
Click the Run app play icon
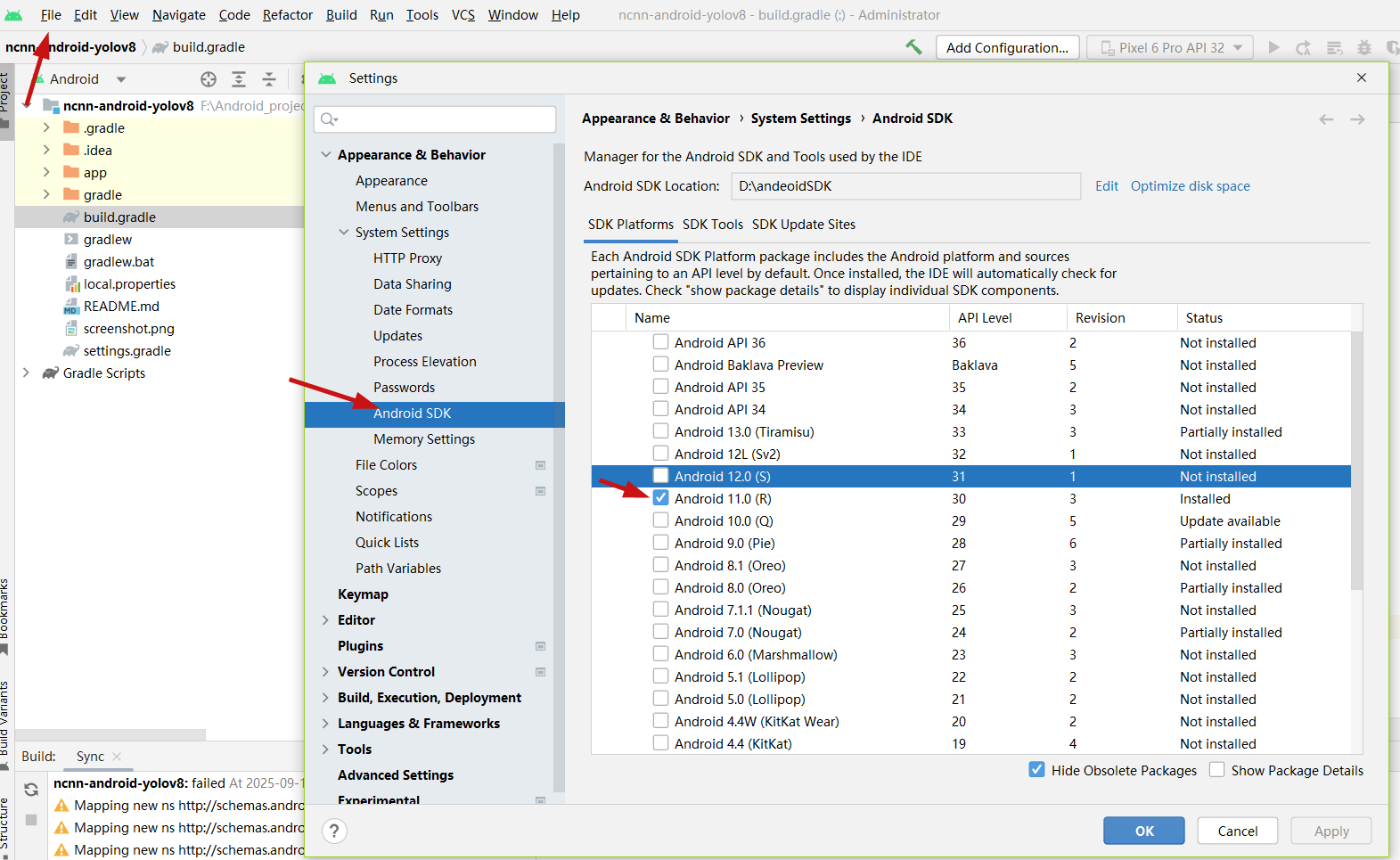point(1273,47)
